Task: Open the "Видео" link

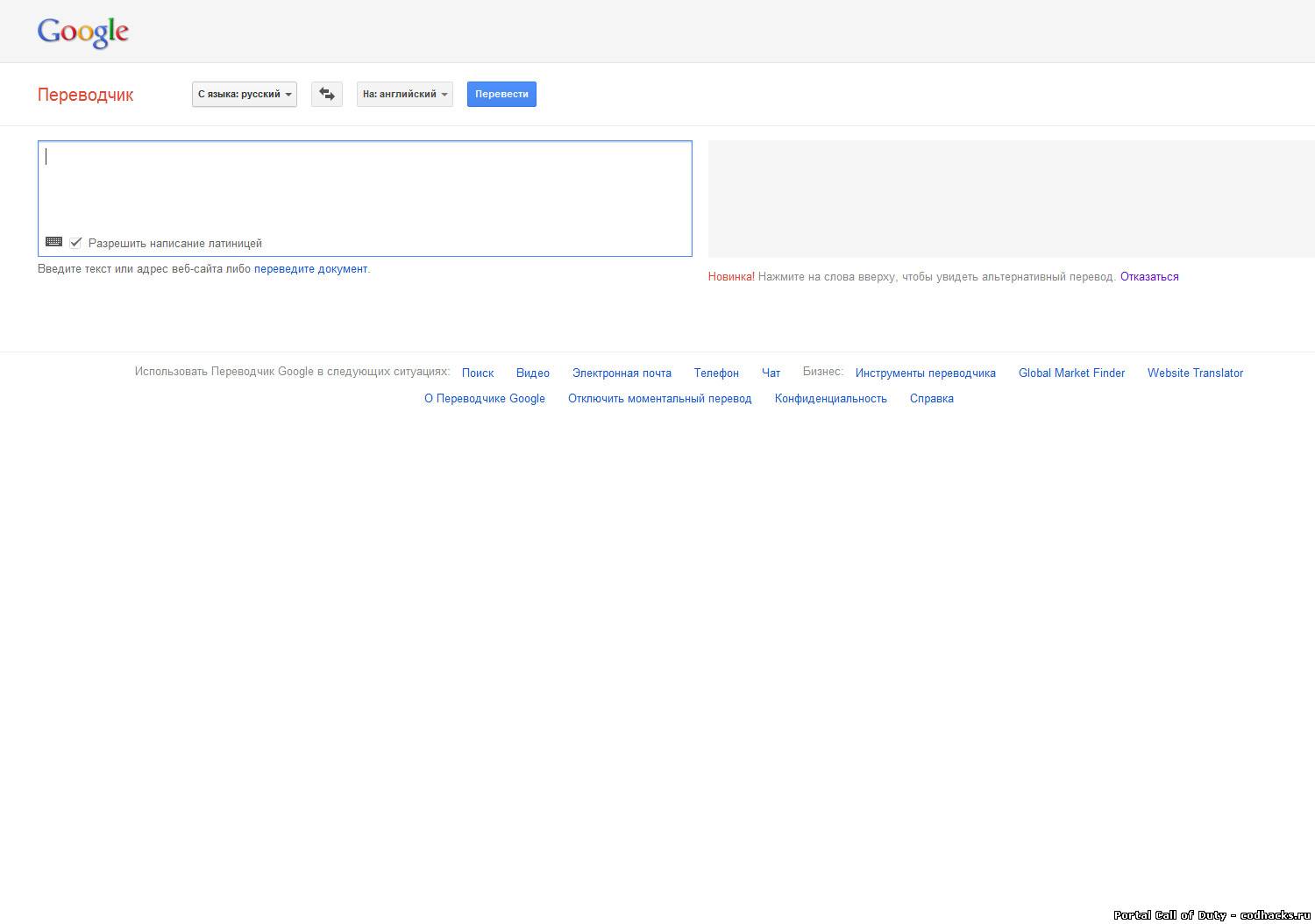Action: 533,373
